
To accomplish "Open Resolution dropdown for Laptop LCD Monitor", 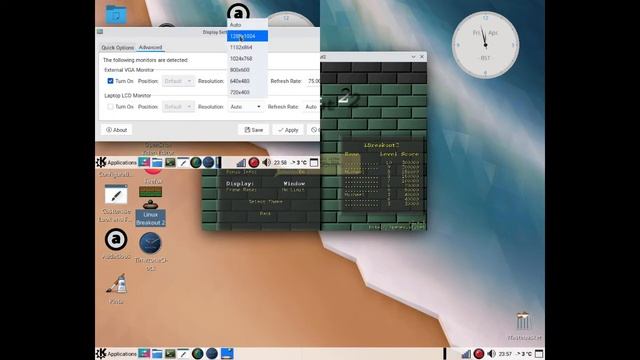I will (245, 107).
